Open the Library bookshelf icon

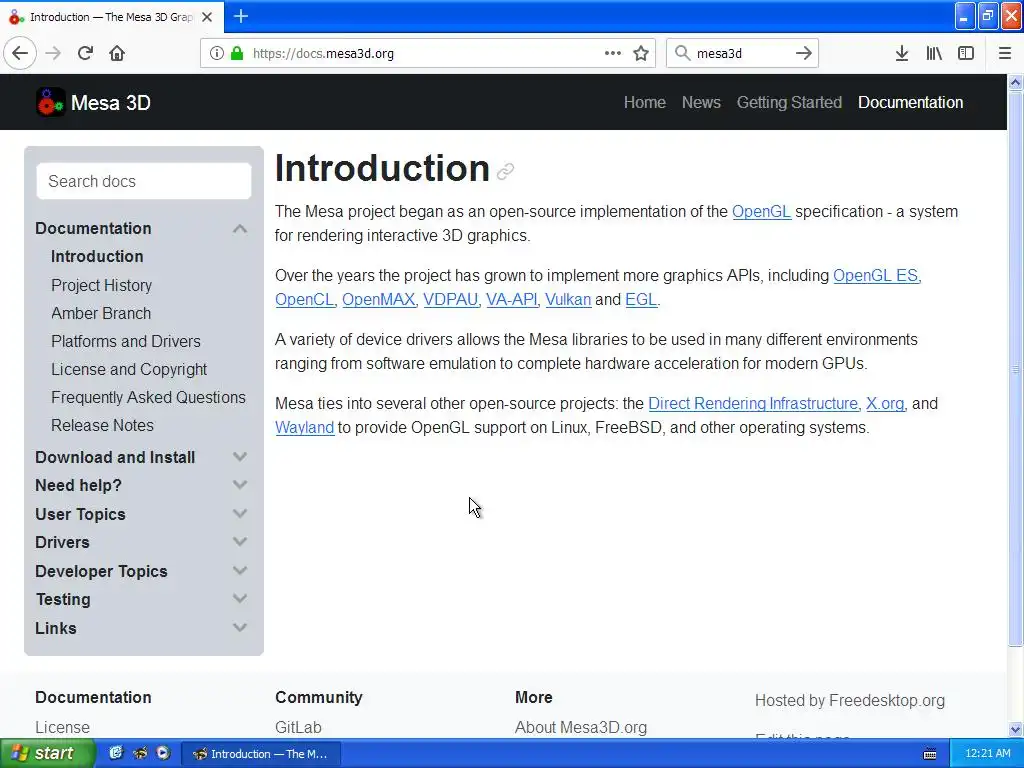934,54
